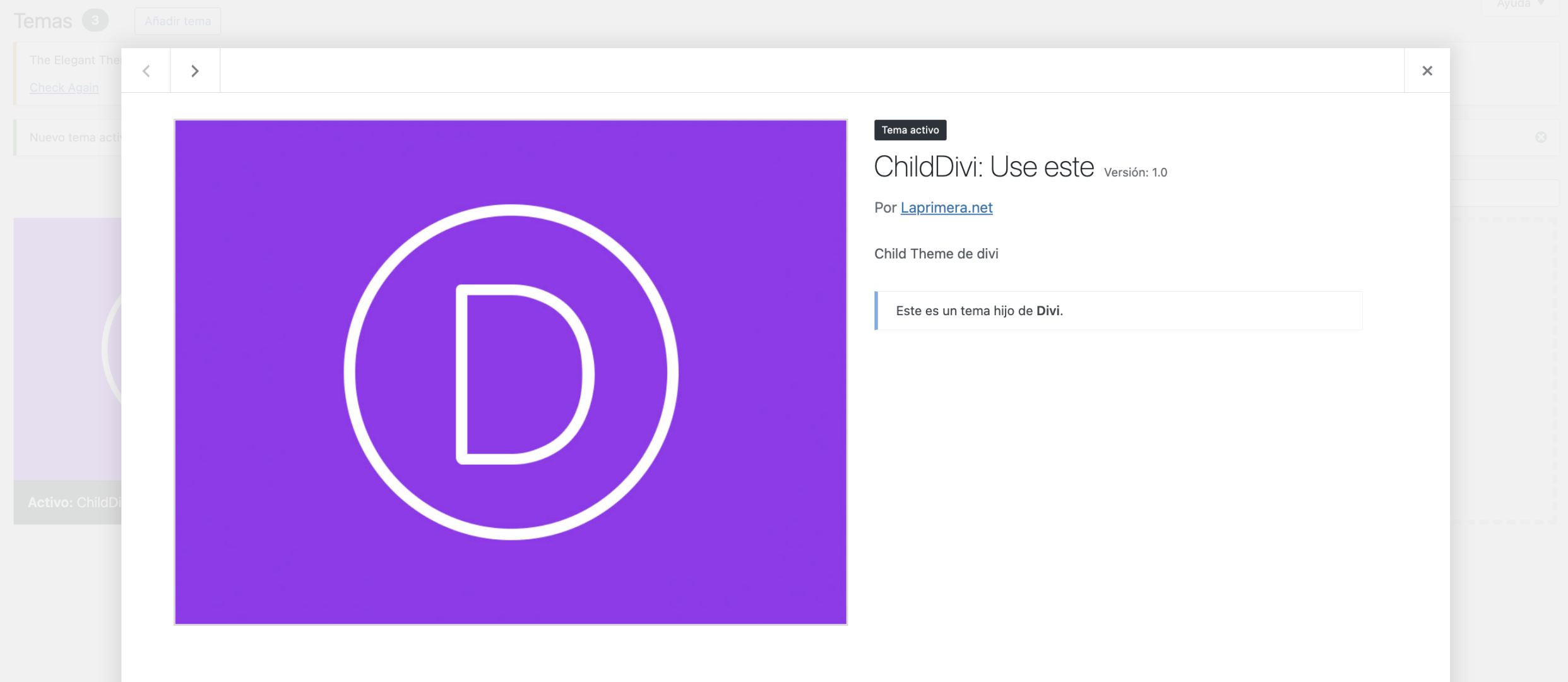
Task: Dismiss the Nuevo tema activado notice
Action: 1541,137
